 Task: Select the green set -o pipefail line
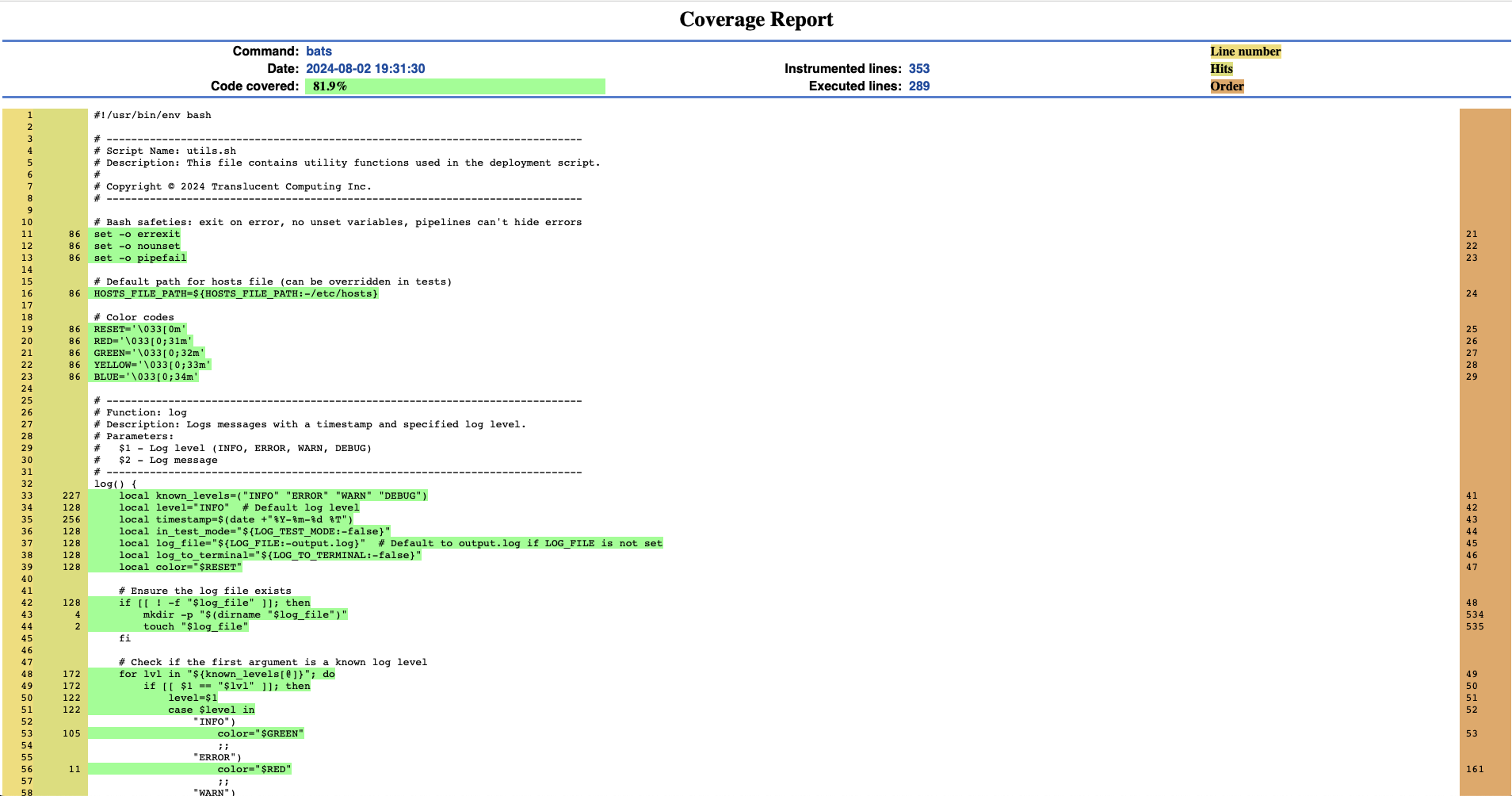click(139, 258)
